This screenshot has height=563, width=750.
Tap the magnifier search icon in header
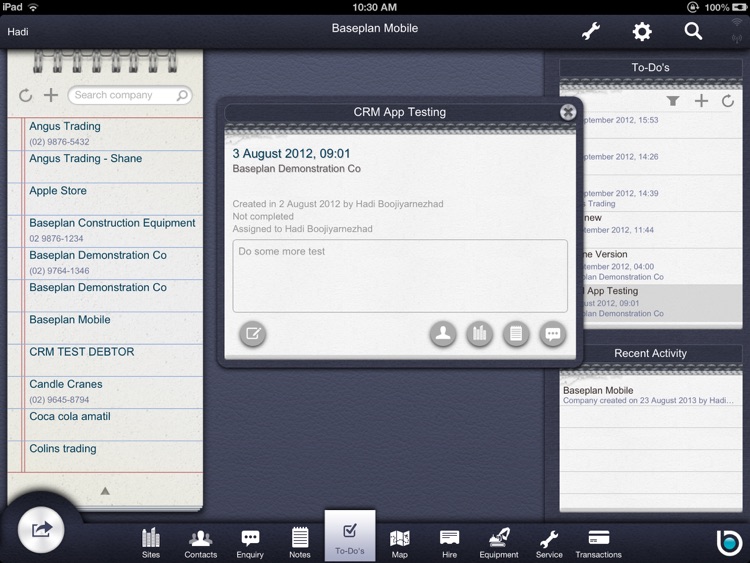(693, 32)
